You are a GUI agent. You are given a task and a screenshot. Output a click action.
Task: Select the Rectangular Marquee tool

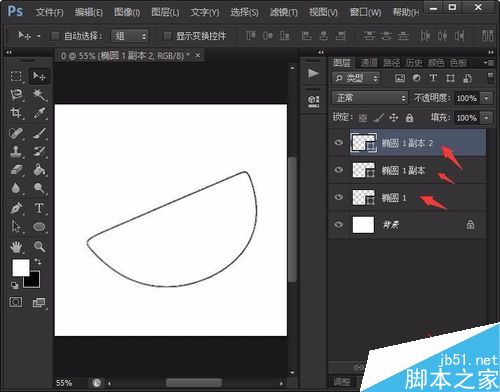(16, 76)
